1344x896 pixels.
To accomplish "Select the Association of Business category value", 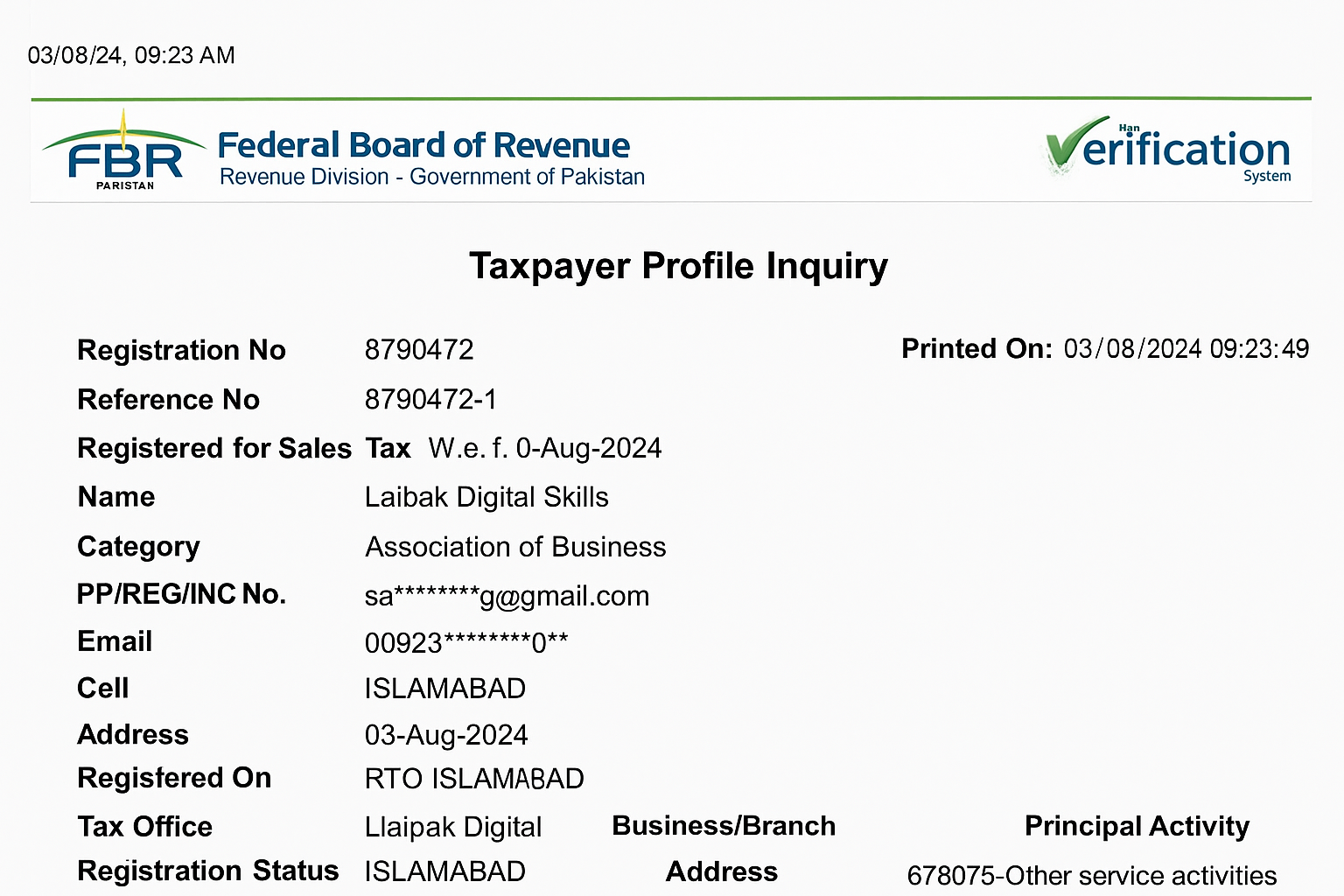I will click(515, 548).
